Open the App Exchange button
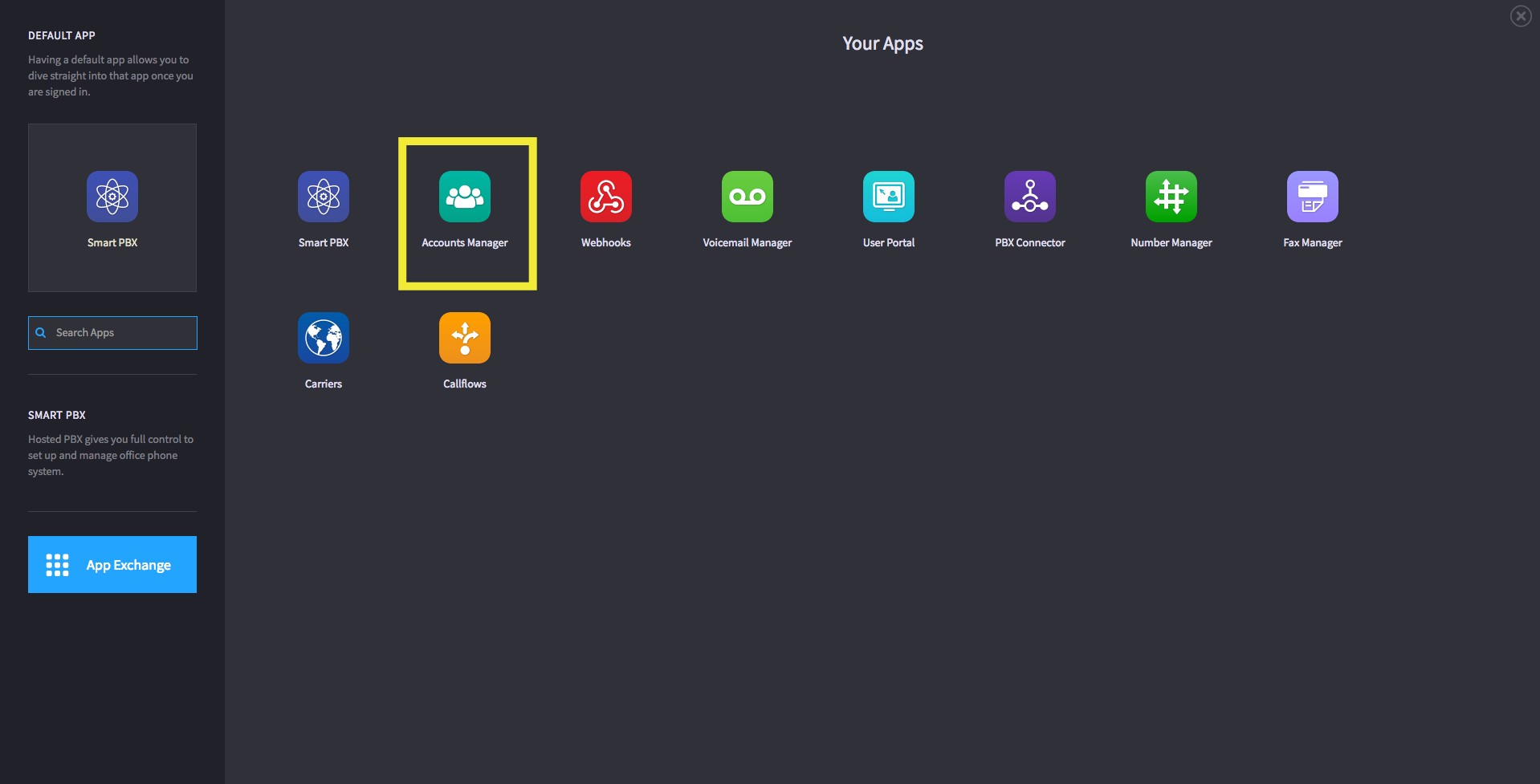This screenshot has height=784, width=1540. point(112,565)
